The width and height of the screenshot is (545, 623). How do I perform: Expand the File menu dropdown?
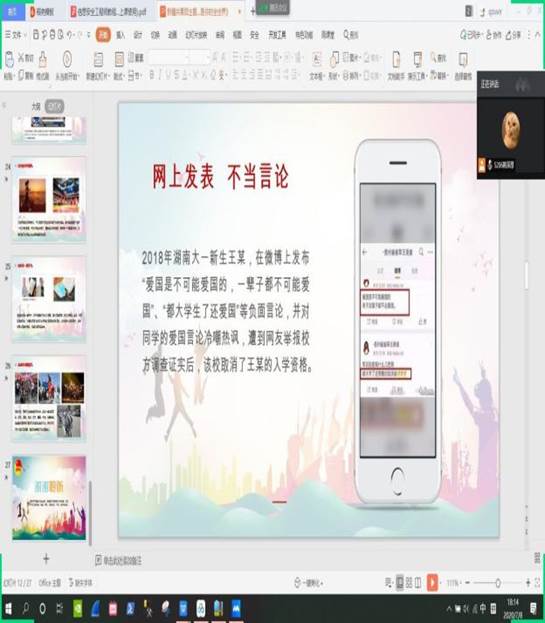click(15, 35)
